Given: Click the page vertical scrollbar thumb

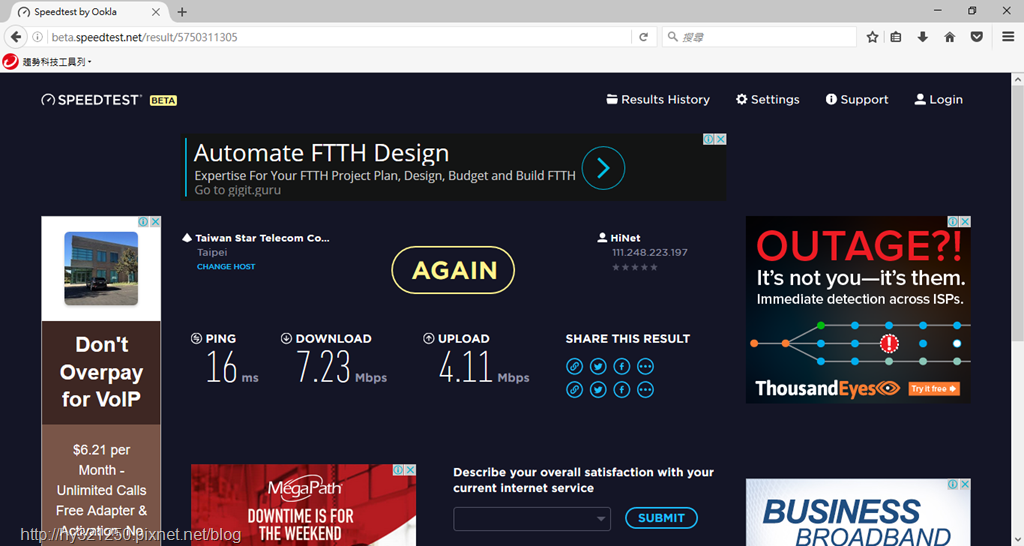Looking at the screenshot, I should [x=1017, y=212].
